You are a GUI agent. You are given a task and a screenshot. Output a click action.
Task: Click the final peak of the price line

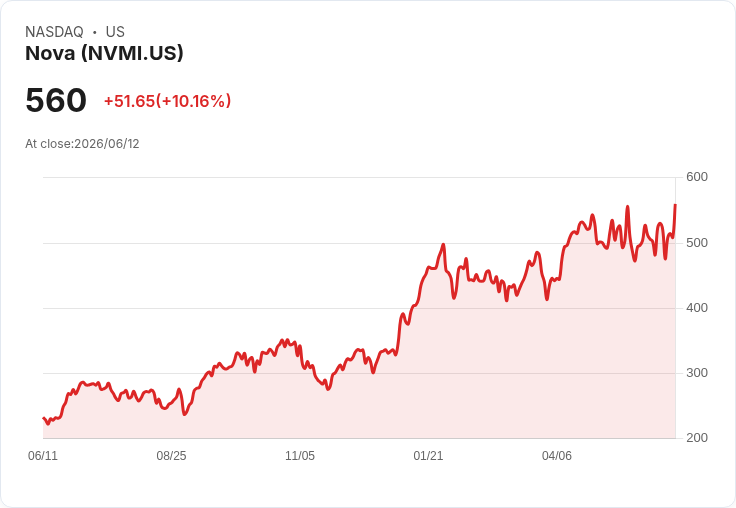[675, 205]
